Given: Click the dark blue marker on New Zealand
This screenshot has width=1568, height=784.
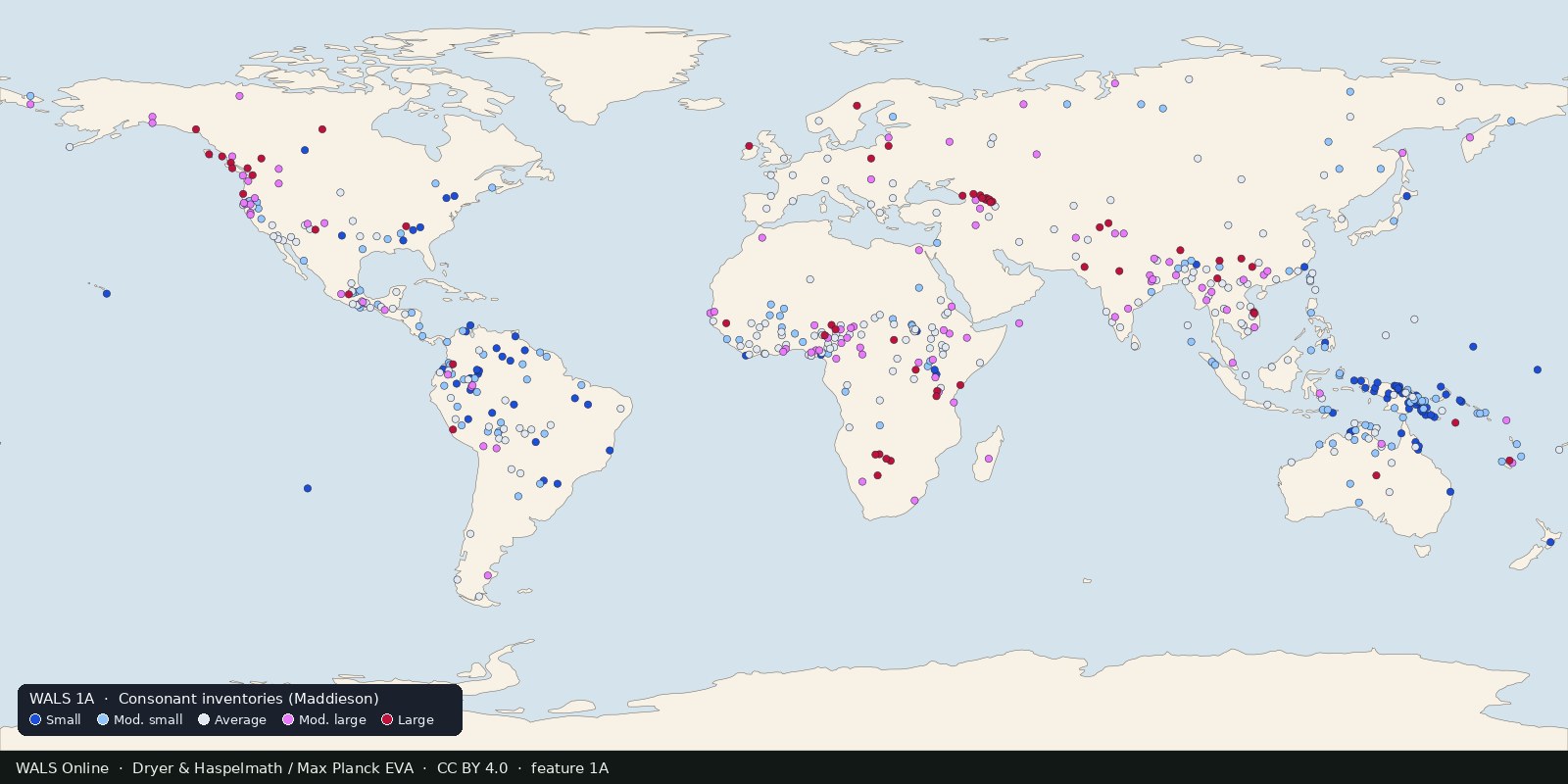Looking at the screenshot, I should point(1550,543).
